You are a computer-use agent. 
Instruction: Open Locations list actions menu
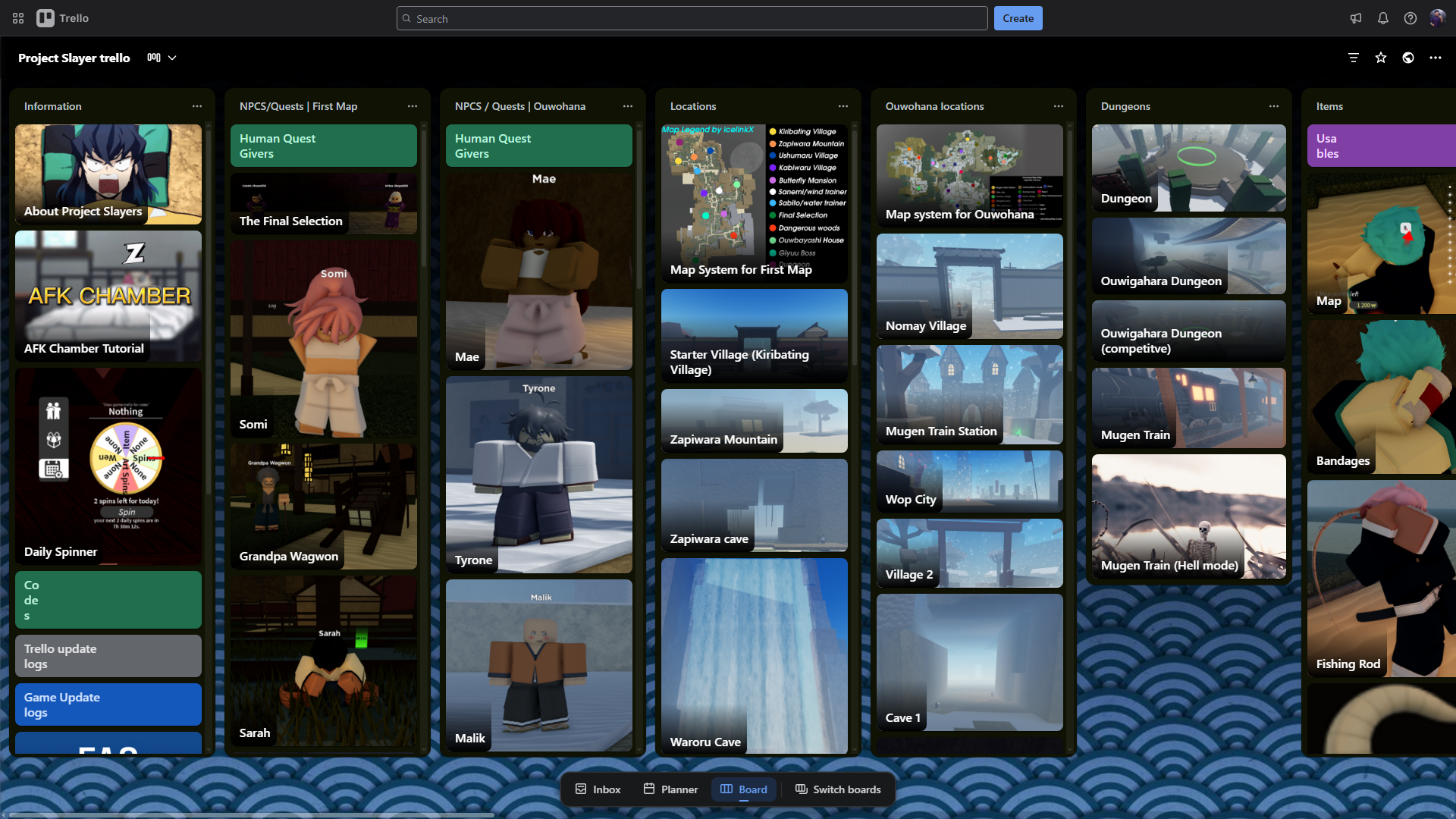[843, 106]
